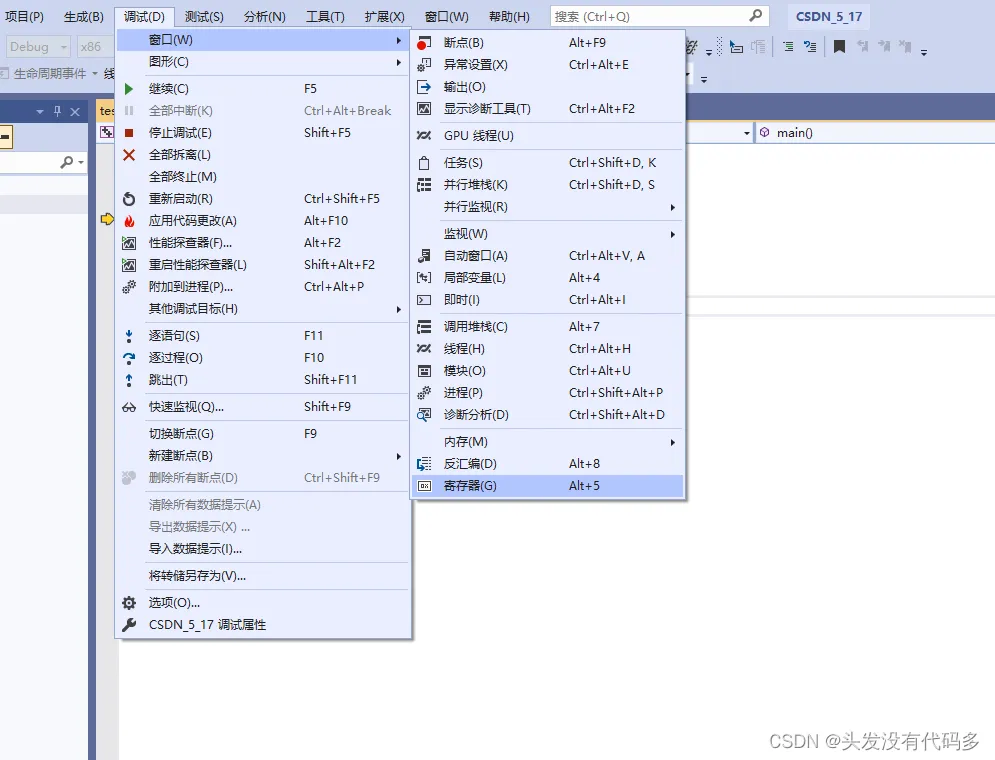Click the 调用堆栈(C) call stack icon

click(424, 327)
